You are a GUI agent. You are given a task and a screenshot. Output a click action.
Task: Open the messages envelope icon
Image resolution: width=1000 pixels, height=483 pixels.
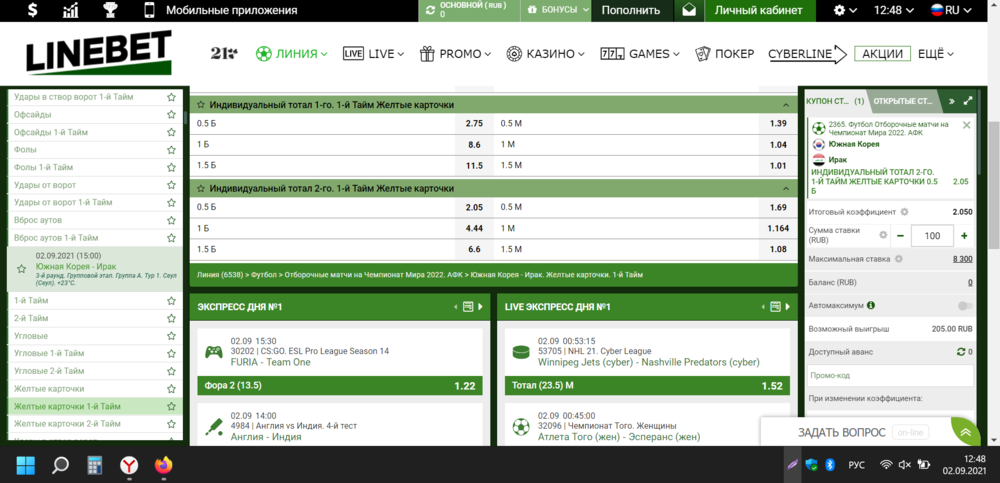pyautogui.click(x=689, y=10)
